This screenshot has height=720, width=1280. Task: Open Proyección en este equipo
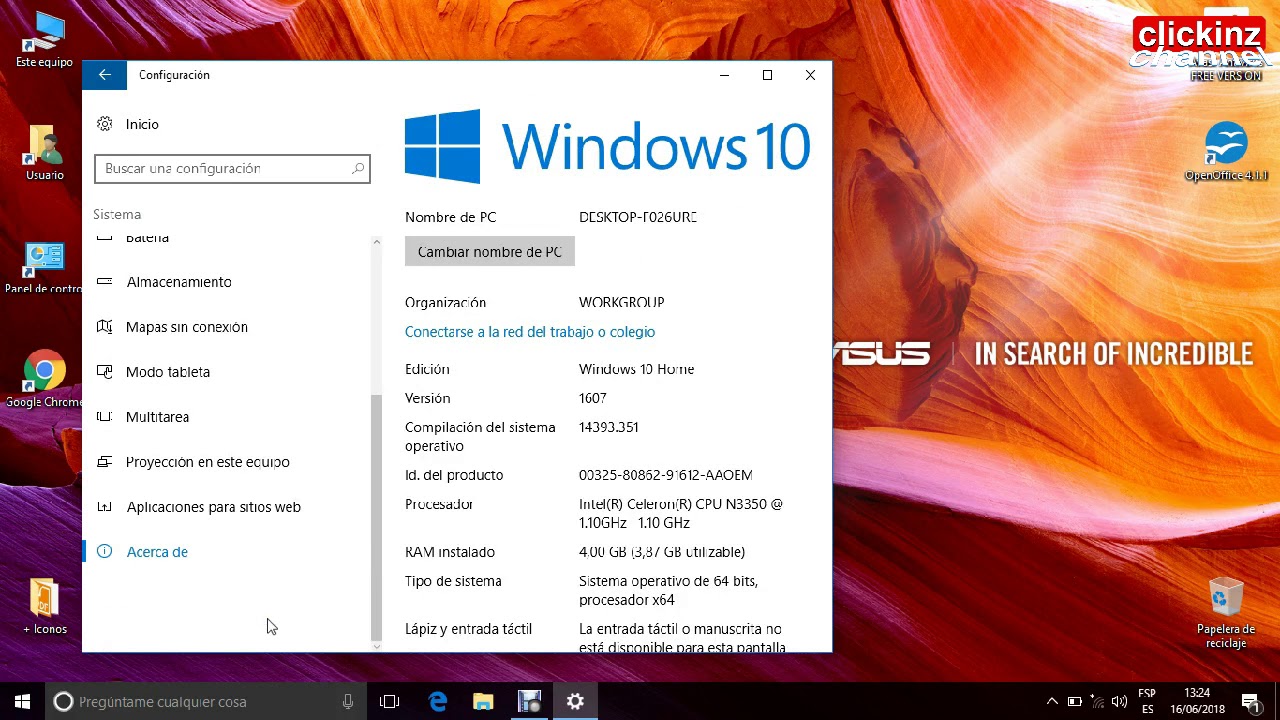(x=208, y=462)
